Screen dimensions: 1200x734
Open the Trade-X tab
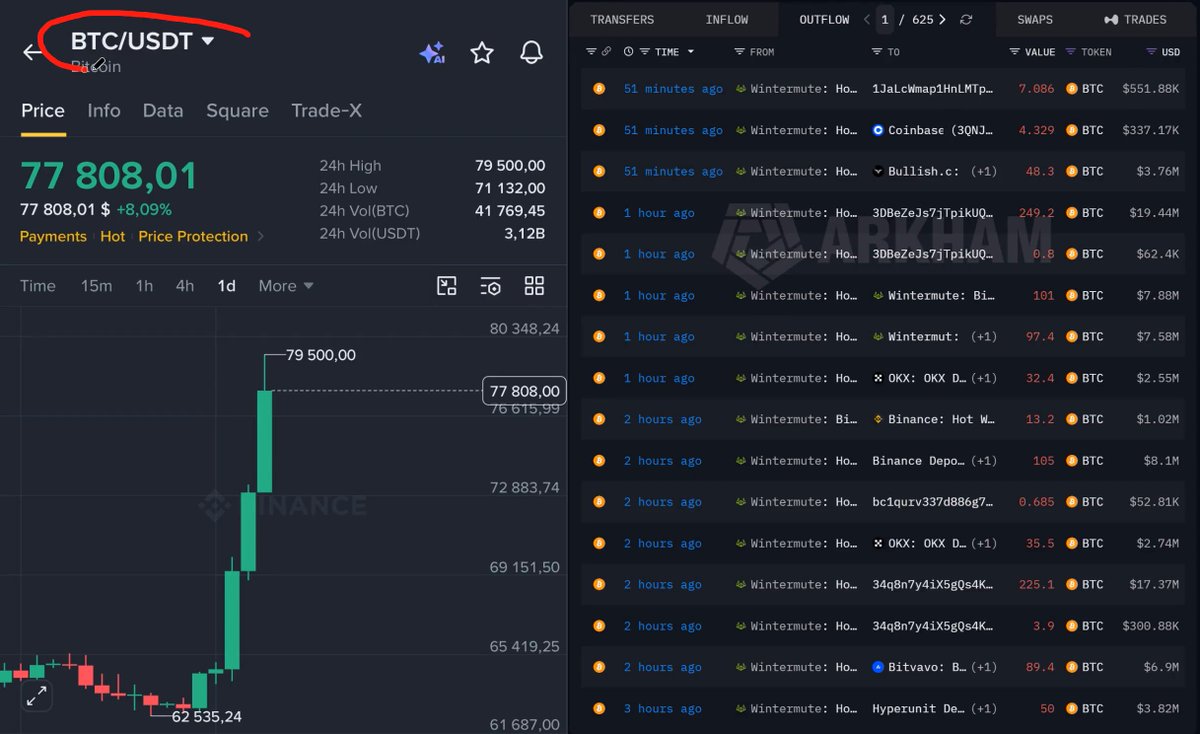326,111
